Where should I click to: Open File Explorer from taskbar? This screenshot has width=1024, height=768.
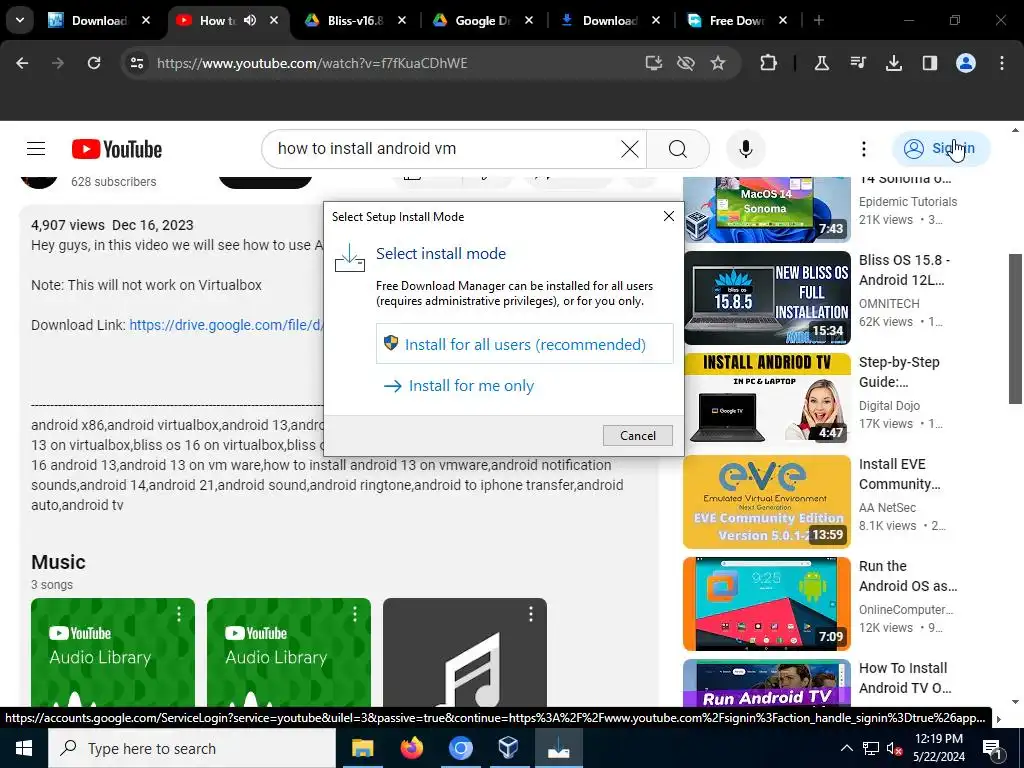coord(362,748)
